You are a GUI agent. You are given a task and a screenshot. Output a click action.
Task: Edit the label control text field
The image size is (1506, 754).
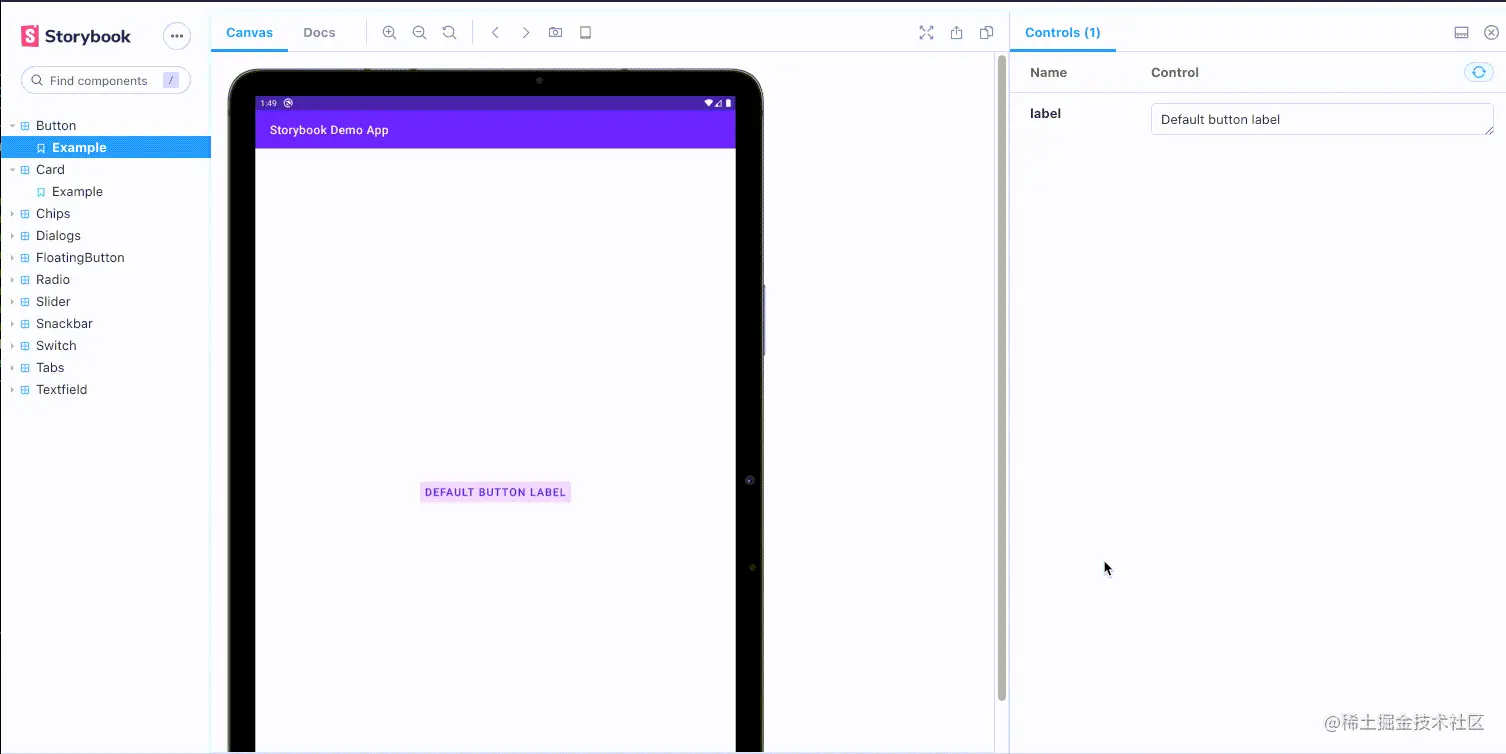tap(1322, 119)
